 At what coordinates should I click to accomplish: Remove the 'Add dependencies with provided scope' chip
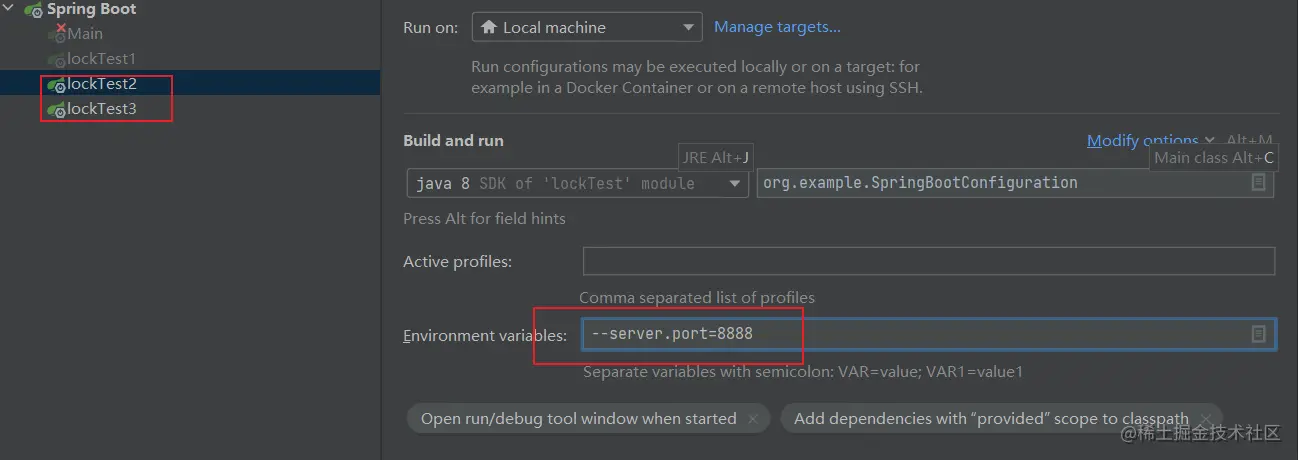(x=1206, y=419)
